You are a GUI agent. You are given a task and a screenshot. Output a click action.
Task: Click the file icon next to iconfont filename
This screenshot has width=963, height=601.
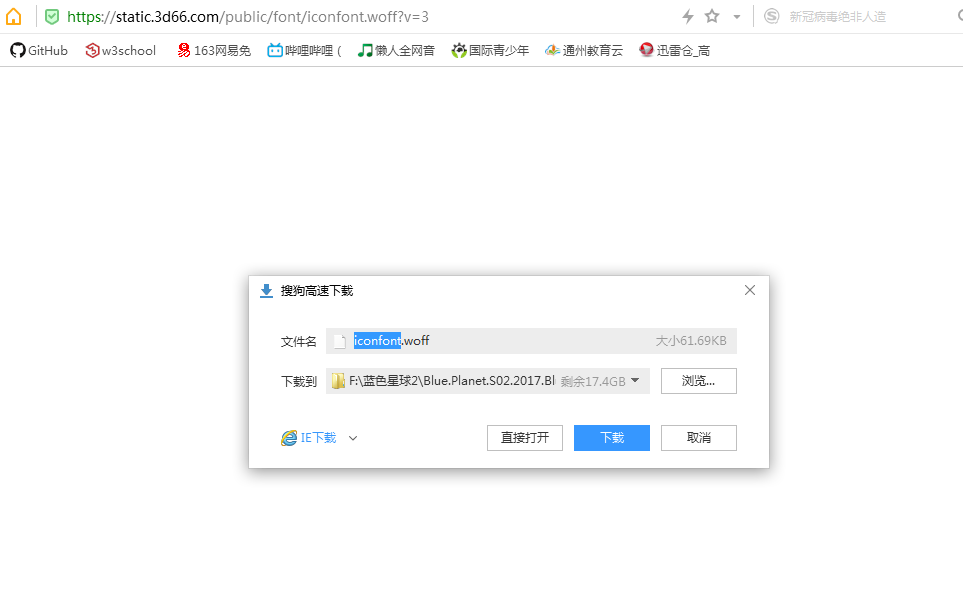point(340,340)
